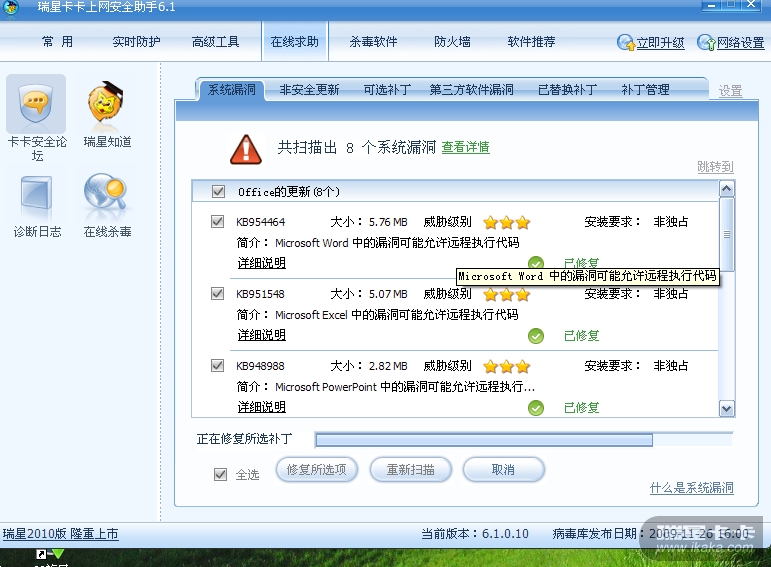Open the 卡卡安全论坛 forum icon

(36, 104)
